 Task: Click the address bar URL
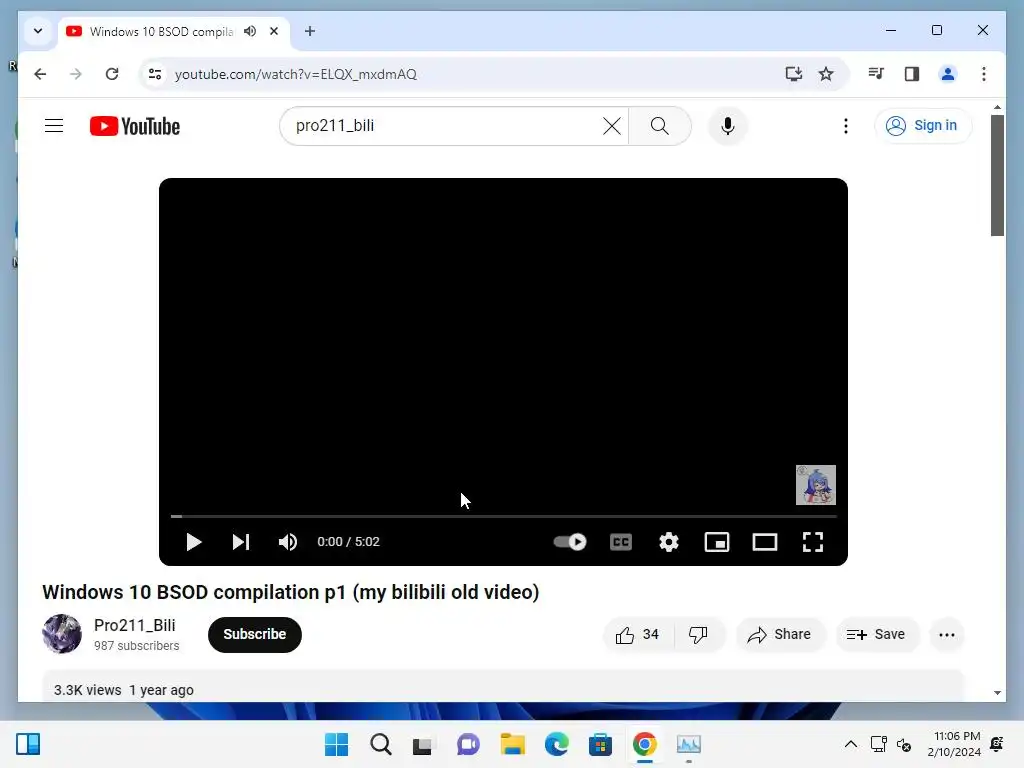pyautogui.click(x=296, y=74)
